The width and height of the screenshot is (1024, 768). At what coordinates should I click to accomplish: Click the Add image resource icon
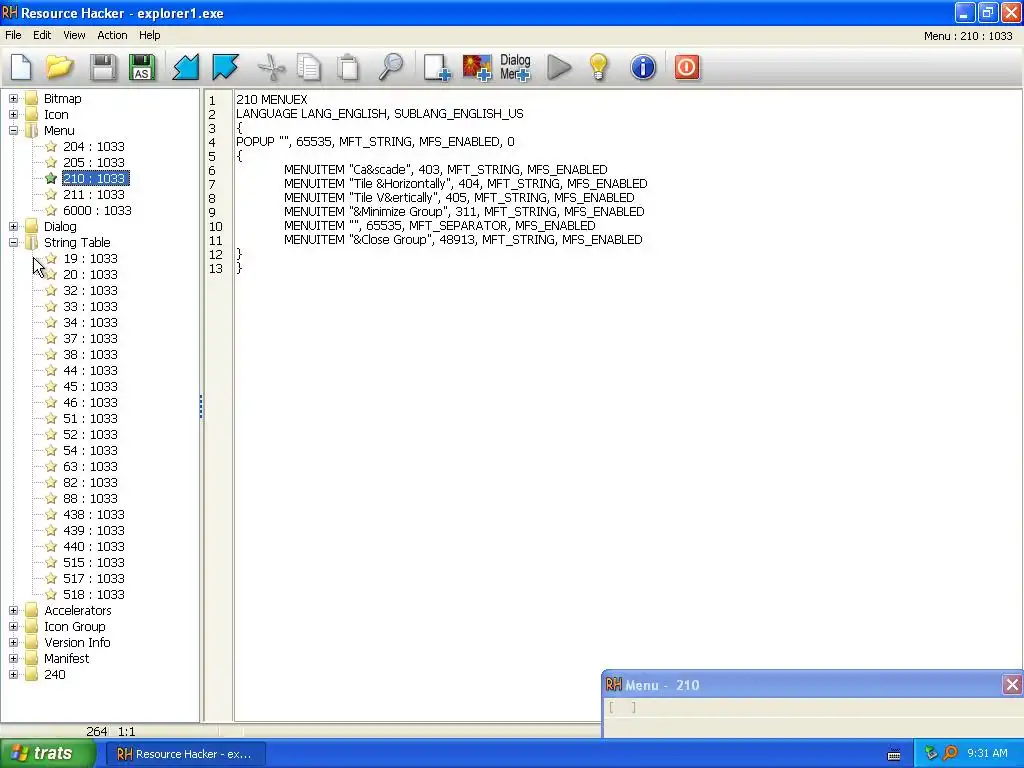click(x=477, y=67)
